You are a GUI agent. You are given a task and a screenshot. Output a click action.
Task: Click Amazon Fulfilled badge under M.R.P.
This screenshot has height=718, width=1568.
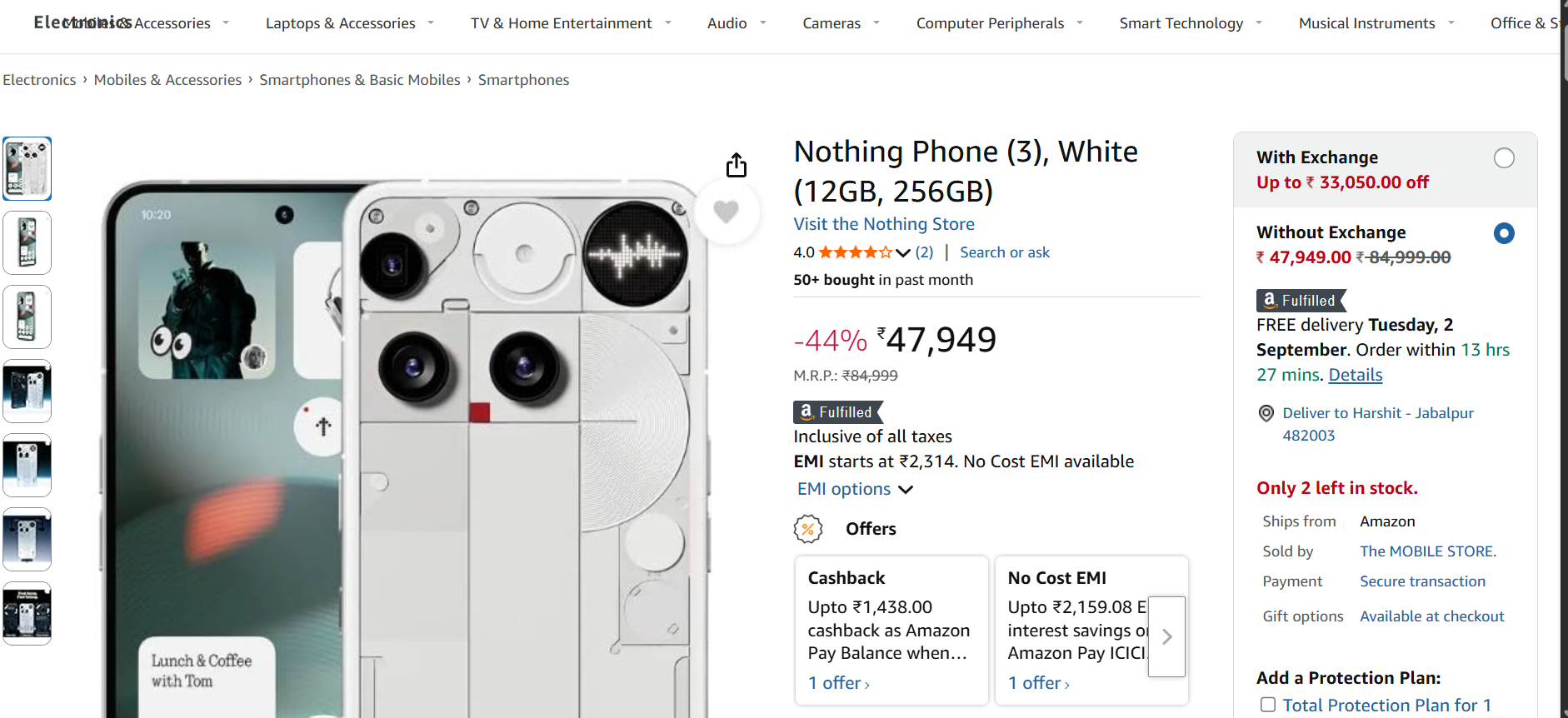[836, 412]
